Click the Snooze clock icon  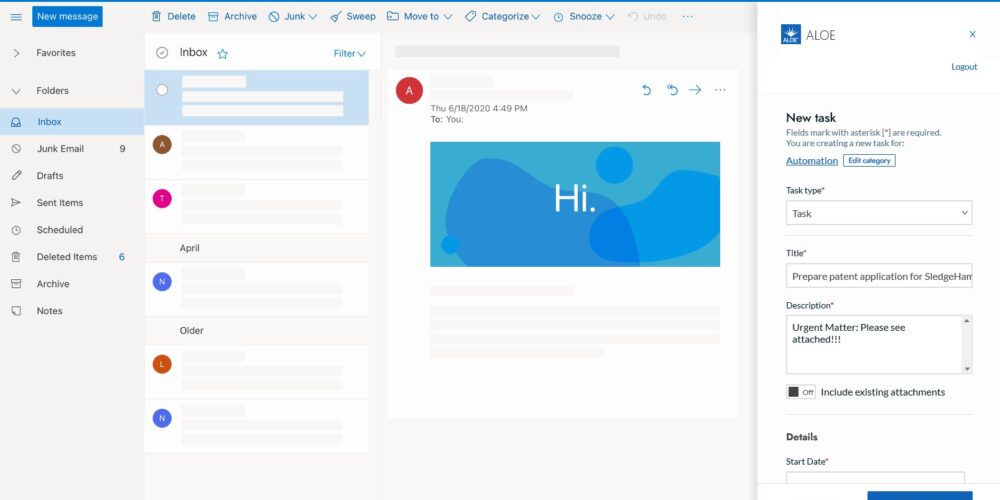pyautogui.click(x=558, y=17)
